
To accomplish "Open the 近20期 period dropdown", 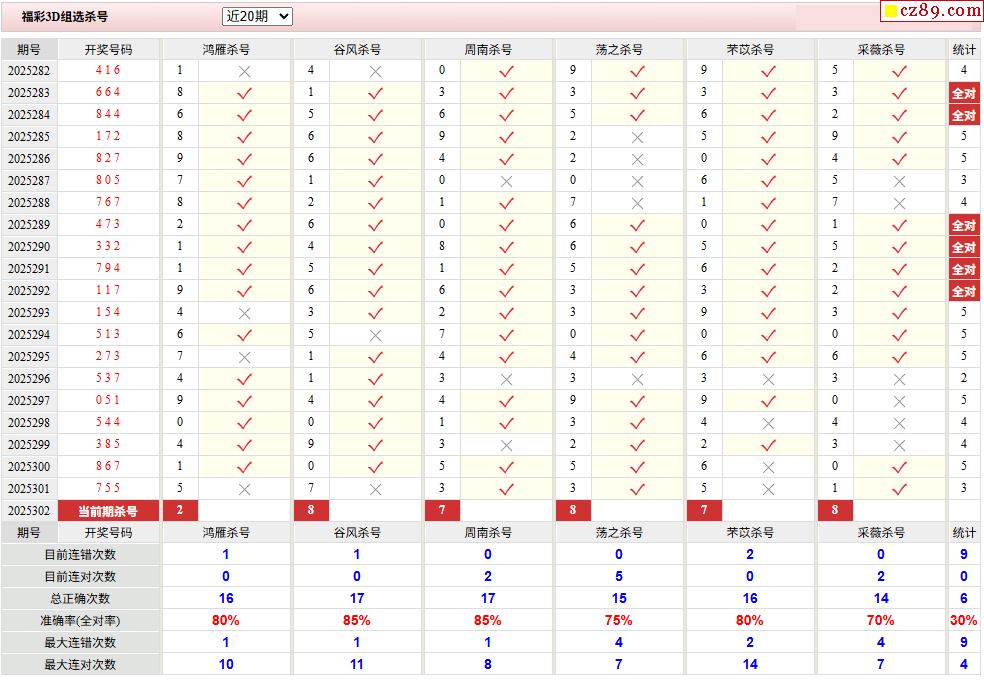I will click(257, 16).
